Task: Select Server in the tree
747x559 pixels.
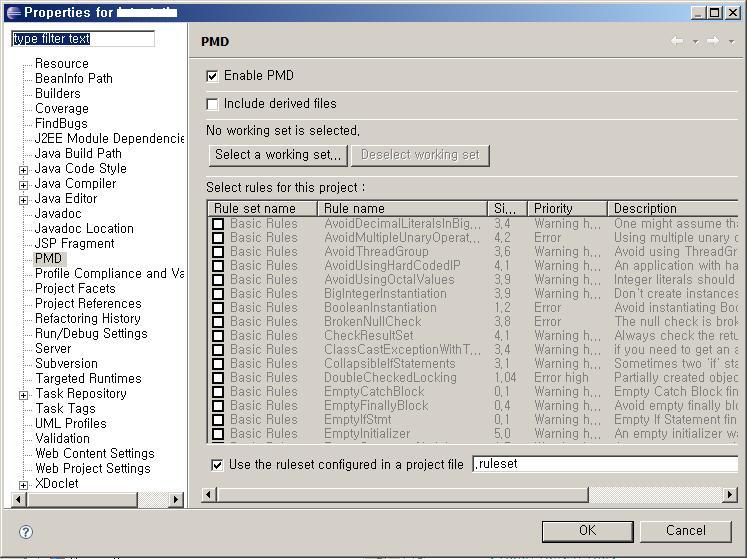Action: [53, 349]
